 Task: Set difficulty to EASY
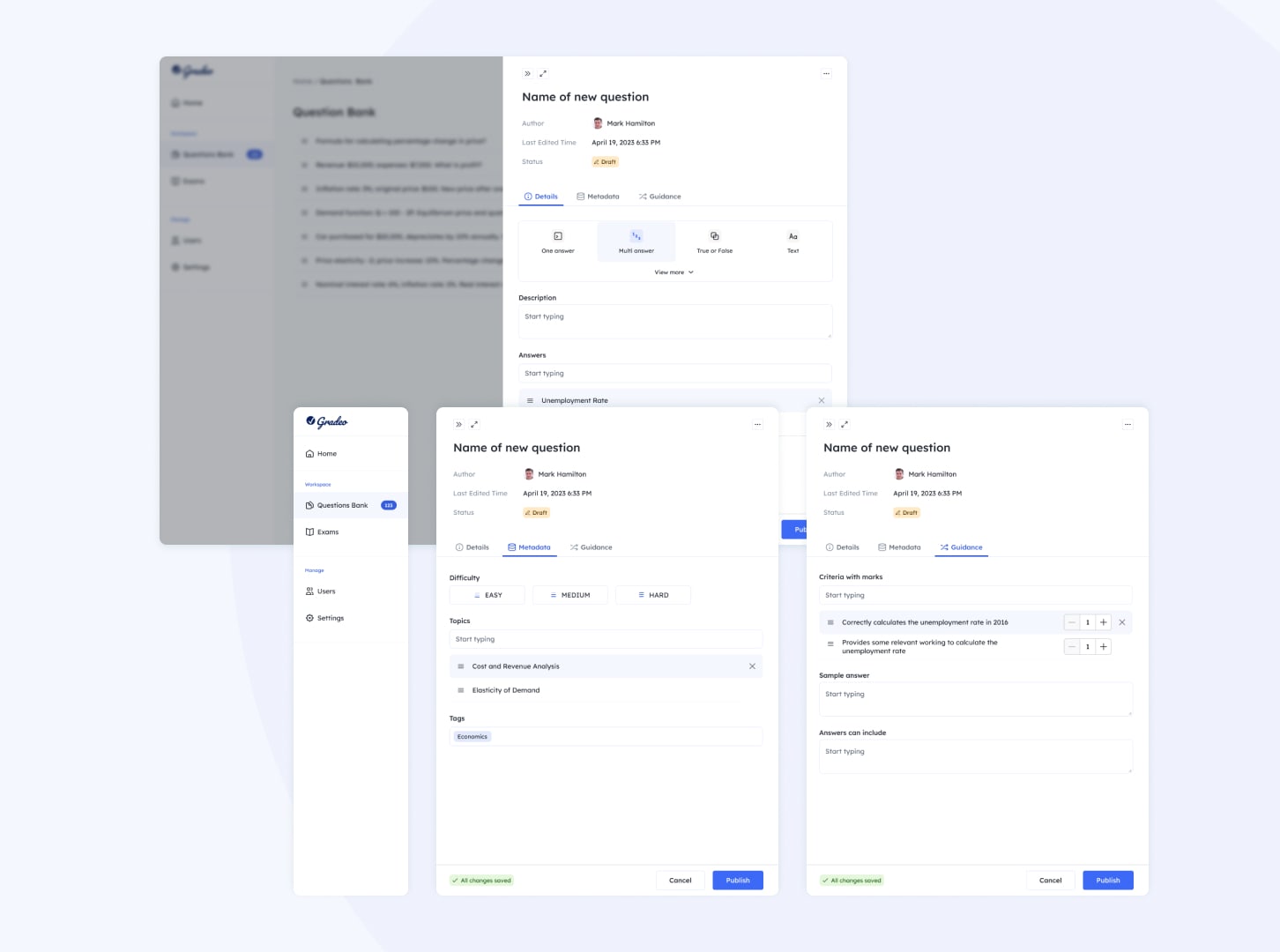pyautogui.click(x=487, y=595)
